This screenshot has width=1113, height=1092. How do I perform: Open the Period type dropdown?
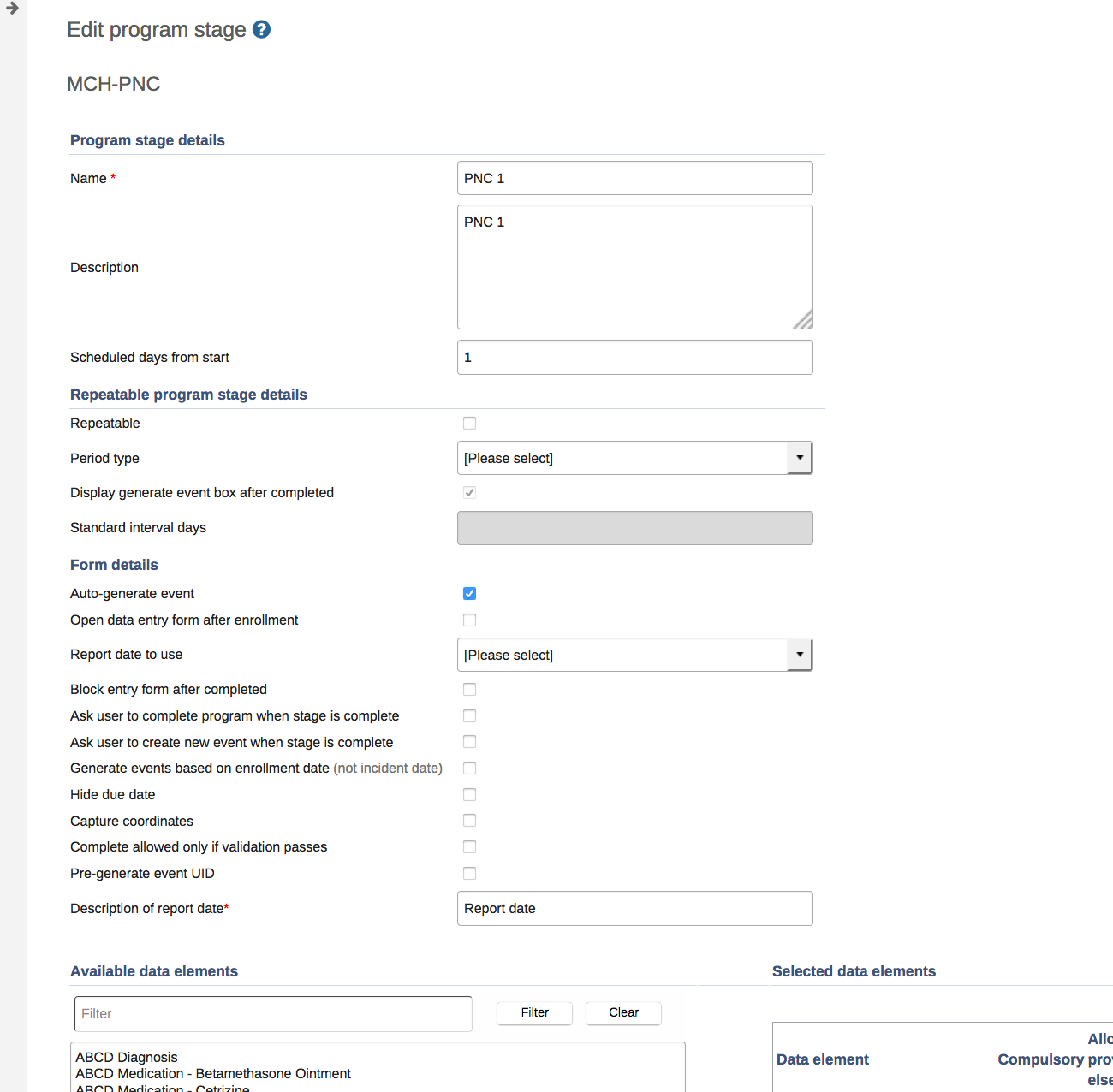point(634,458)
